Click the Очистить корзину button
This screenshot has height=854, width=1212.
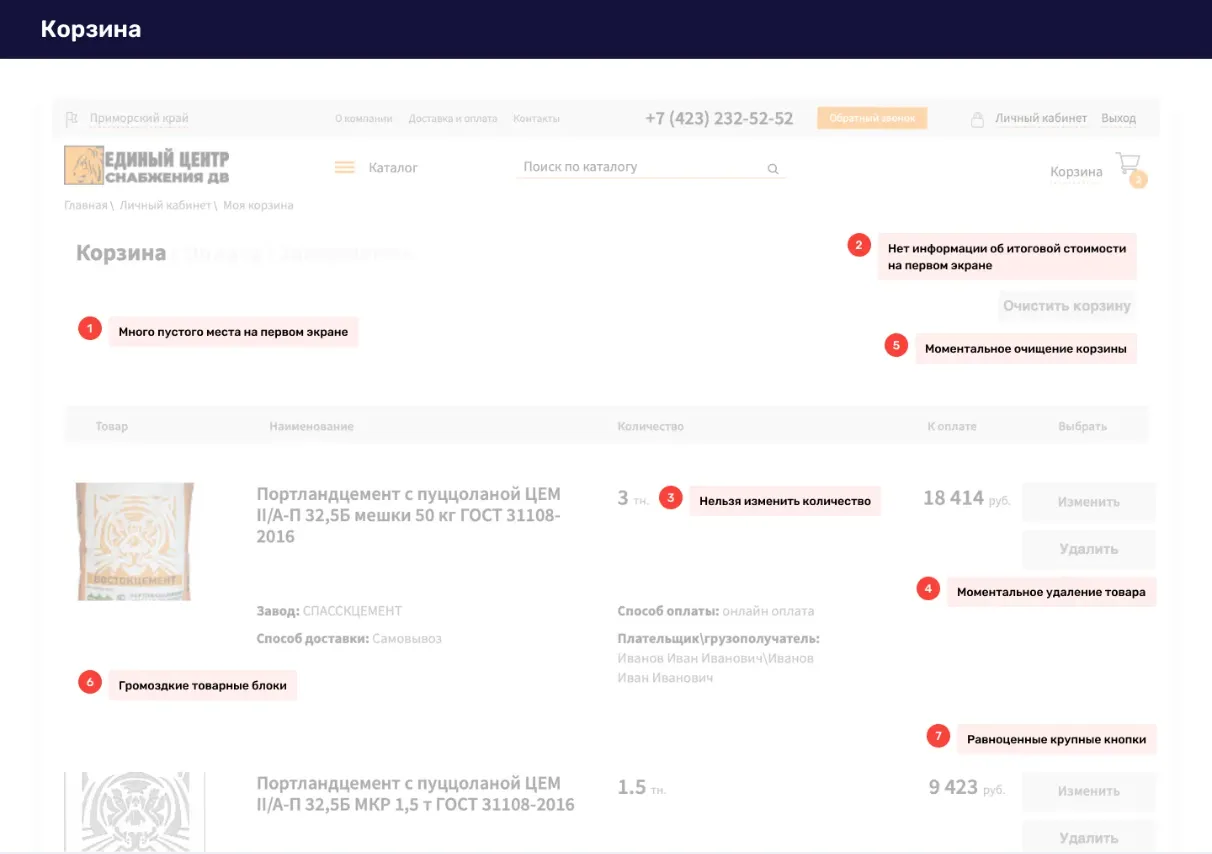1067,306
